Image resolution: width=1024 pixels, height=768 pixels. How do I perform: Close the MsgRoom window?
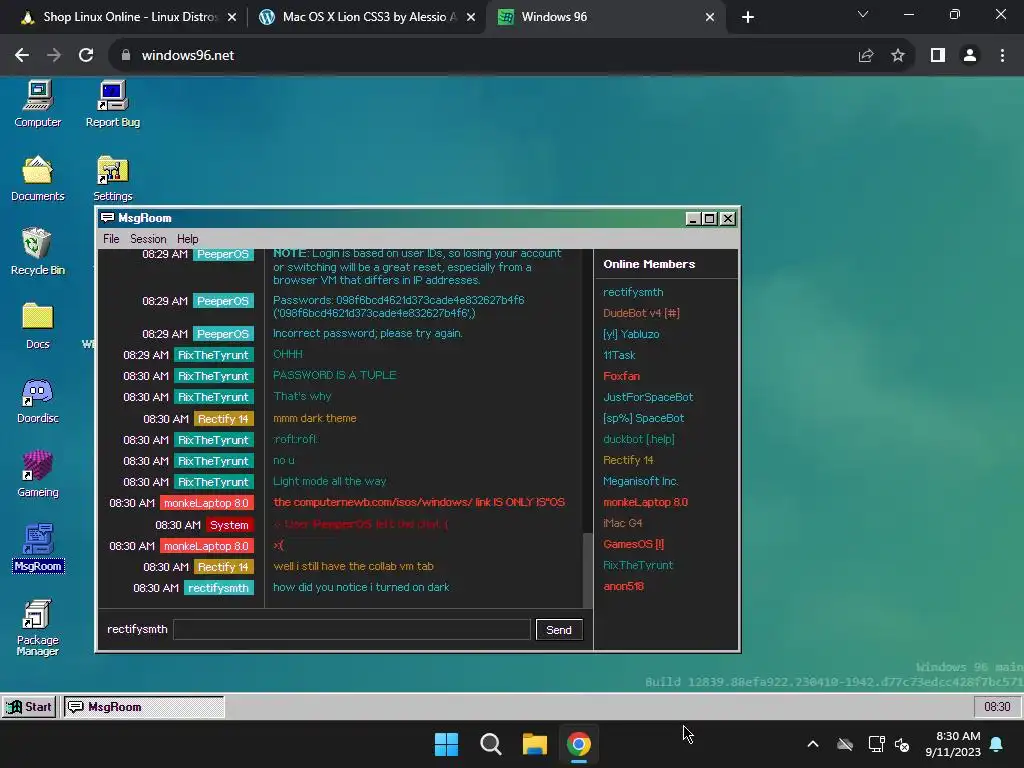(x=727, y=219)
